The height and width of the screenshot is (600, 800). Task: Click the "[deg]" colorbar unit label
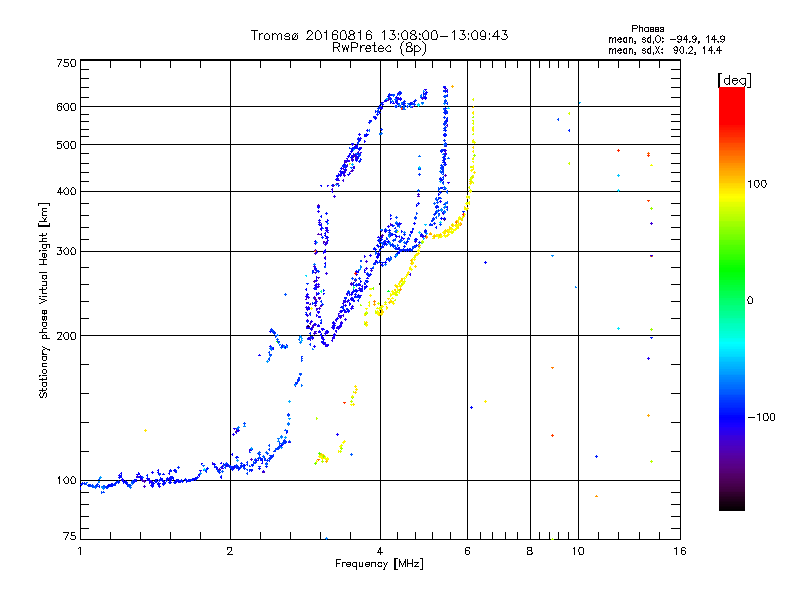point(734,80)
